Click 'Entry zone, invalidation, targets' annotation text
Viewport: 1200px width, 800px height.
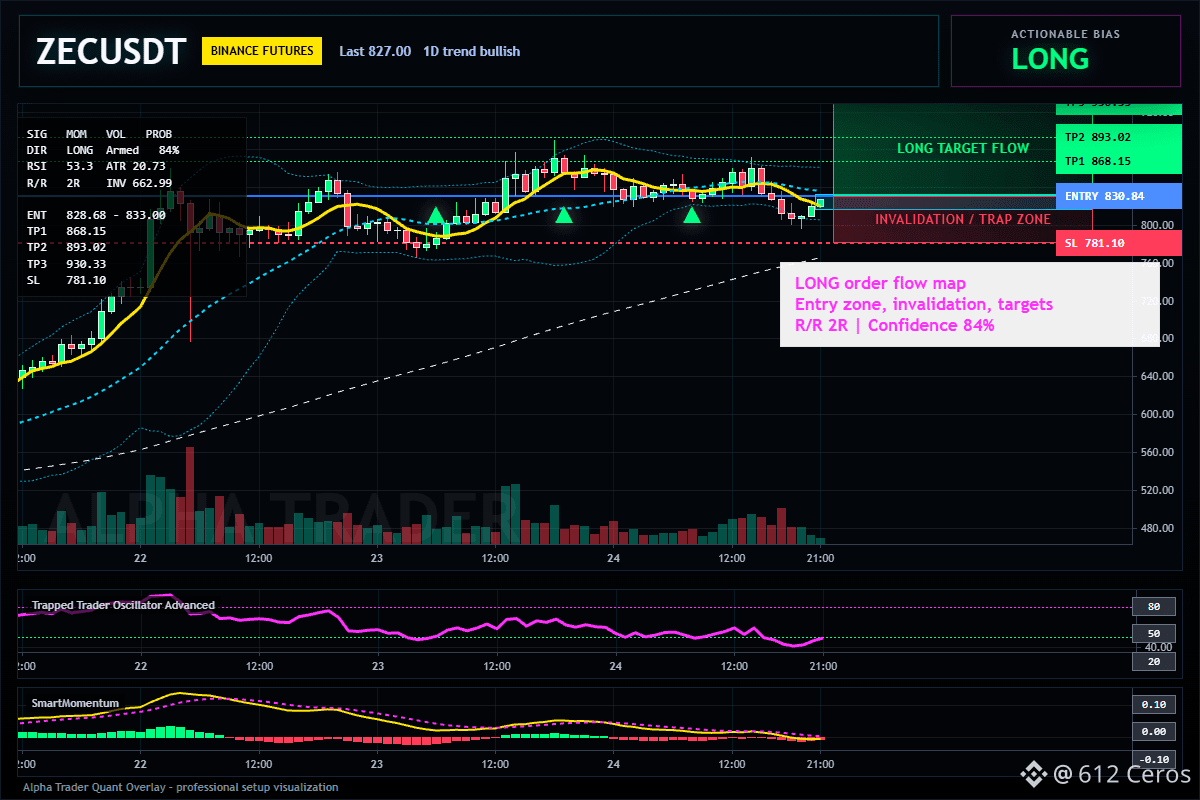923,304
